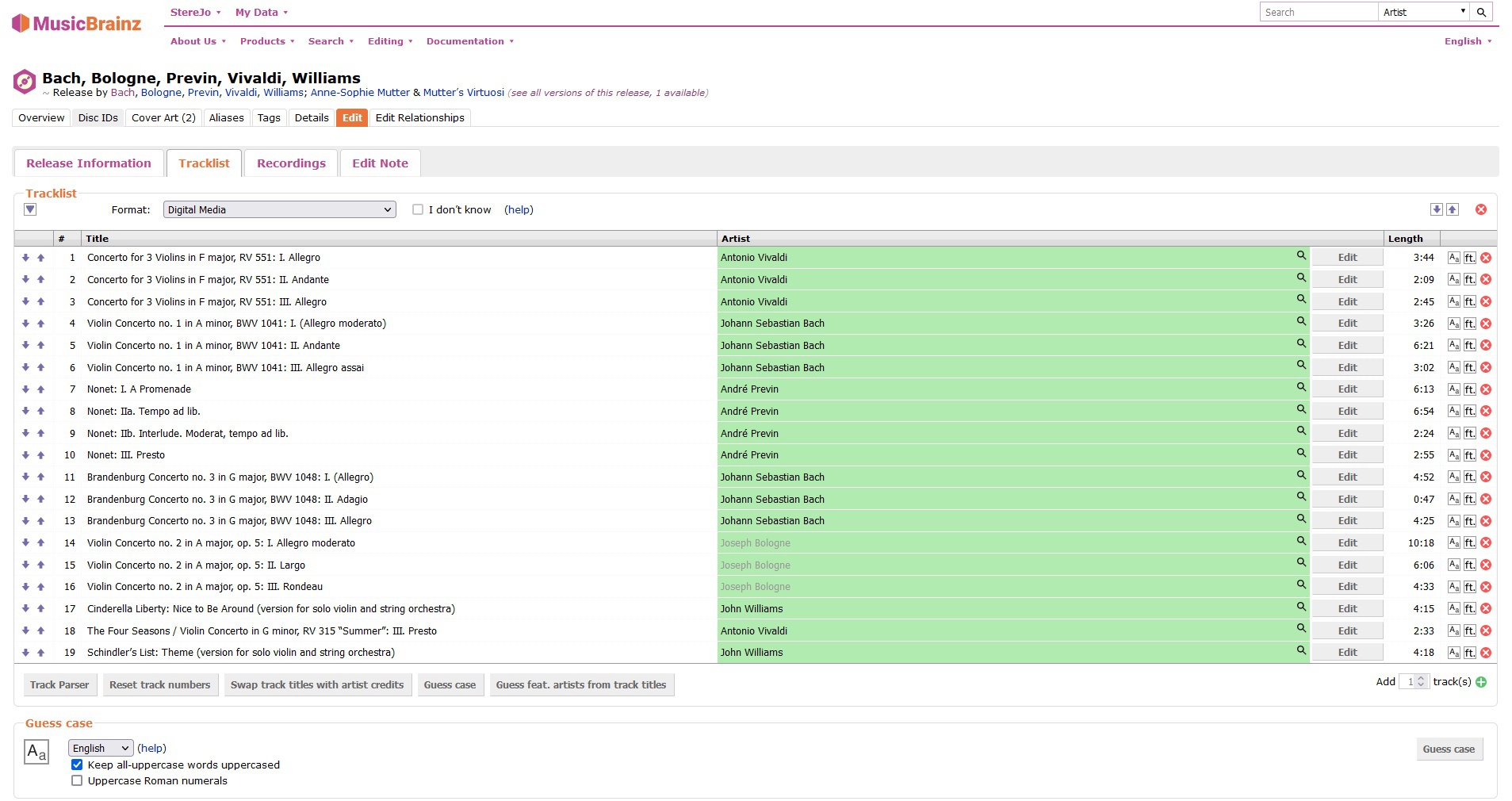Click Edit button for track 17 artist
The width and height of the screenshot is (1512, 801).
point(1347,609)
